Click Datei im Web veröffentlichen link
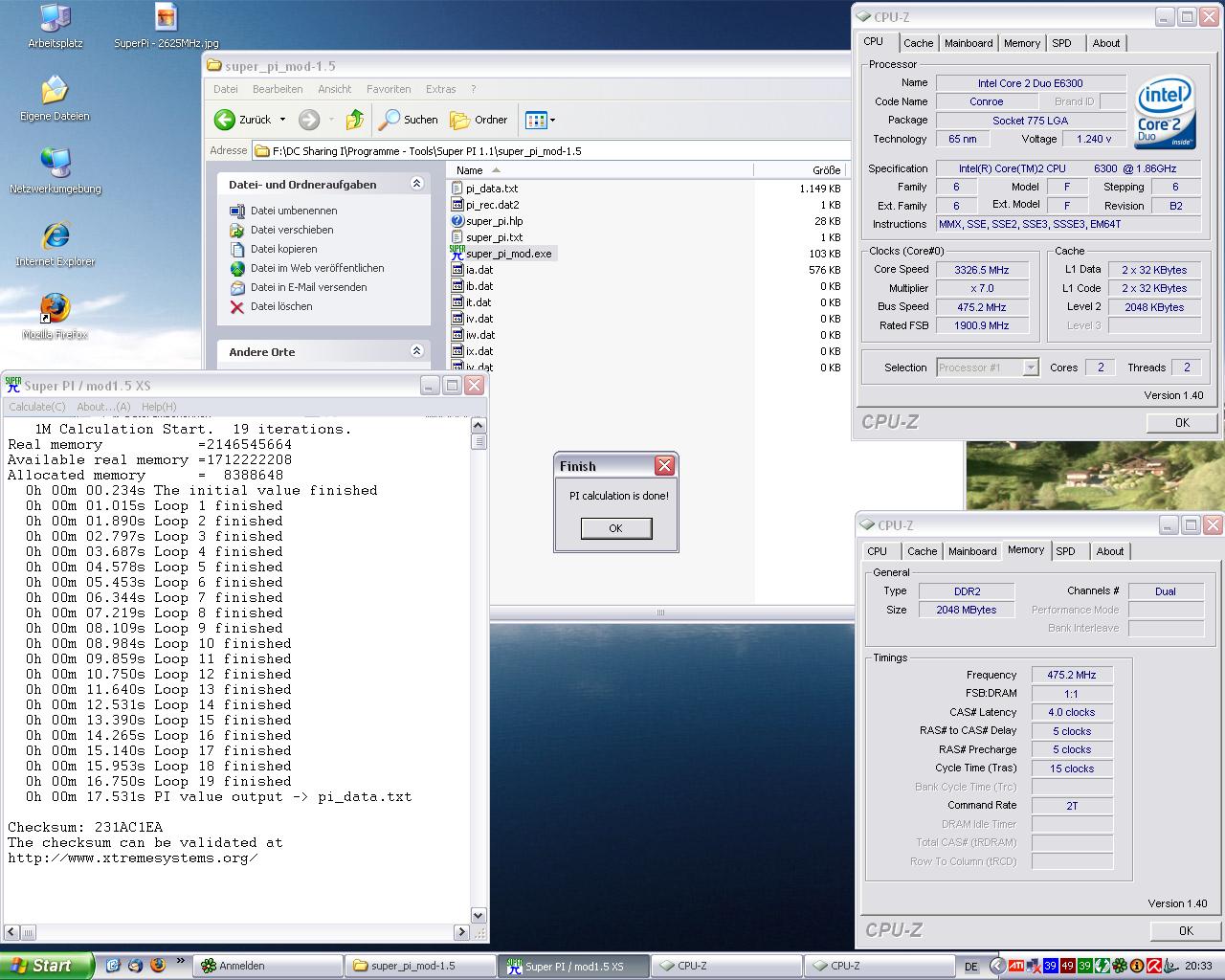The width and height of the screenshot is (1225, 980). (318, 268)
